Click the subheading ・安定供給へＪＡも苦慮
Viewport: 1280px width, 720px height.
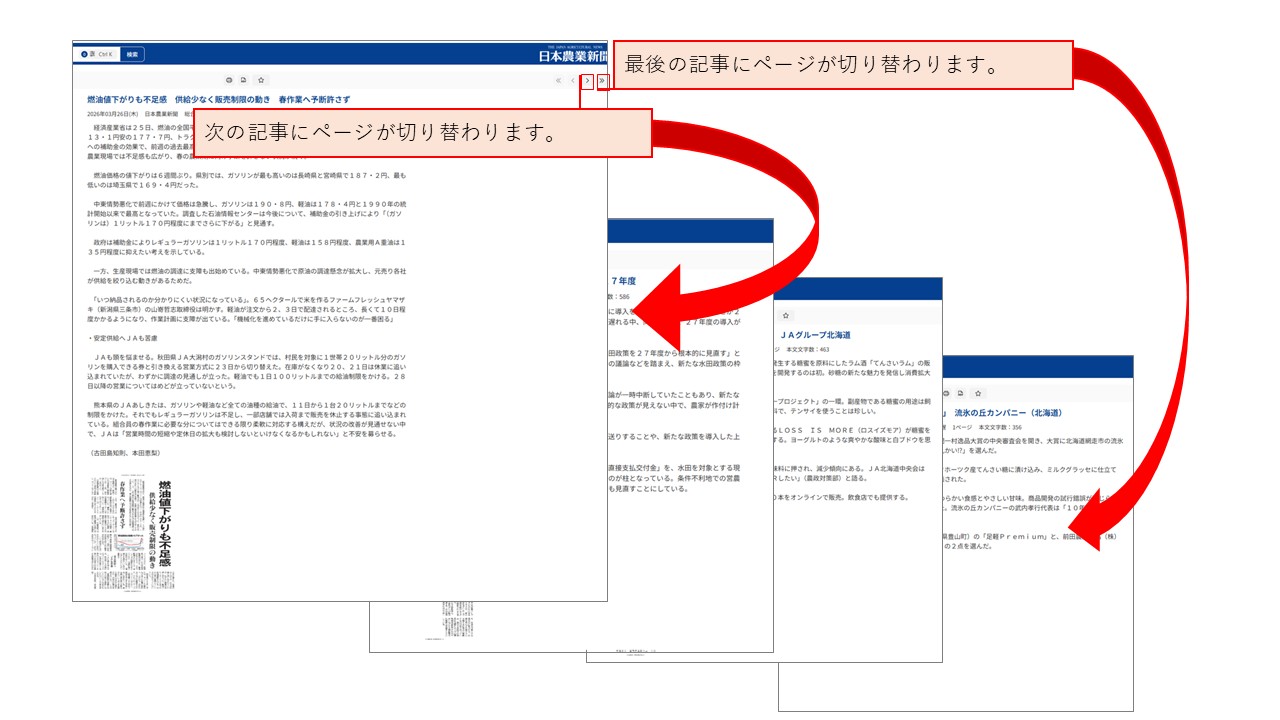click(x=124, y=338)
